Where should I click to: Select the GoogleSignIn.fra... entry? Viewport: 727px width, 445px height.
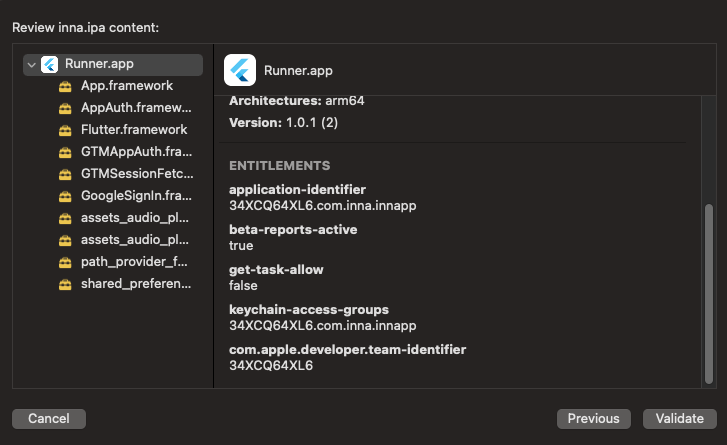click(x=136, y=196)
